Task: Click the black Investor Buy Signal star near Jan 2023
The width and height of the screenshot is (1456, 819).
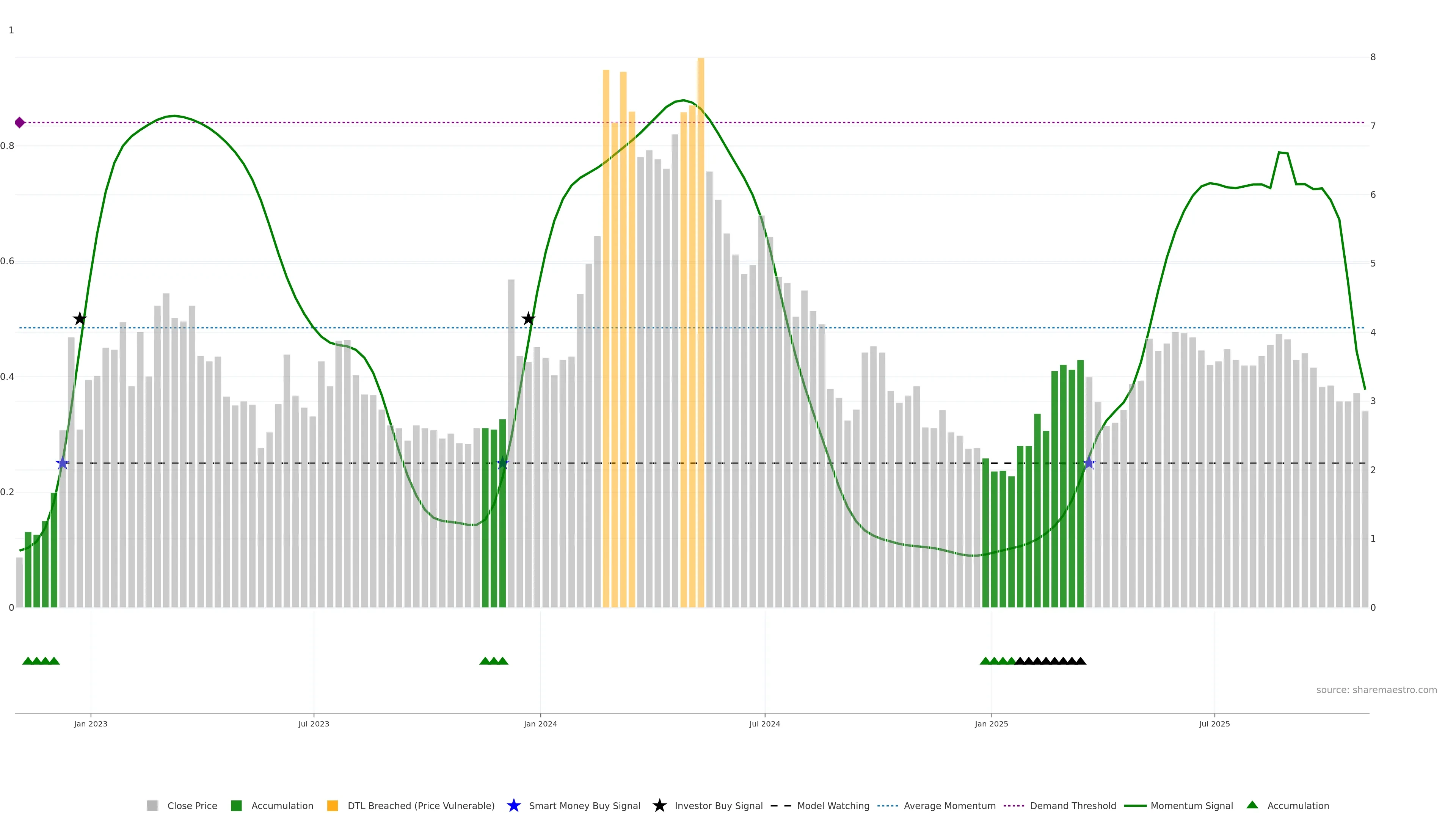Action: (80, 319)
